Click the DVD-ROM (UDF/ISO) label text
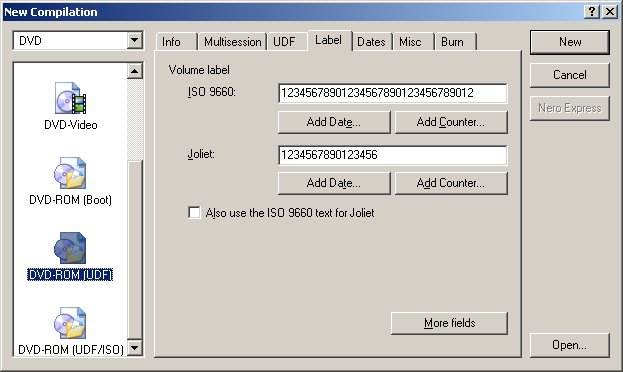The height and width of the screenshot is (372, 623). (71, 349)
